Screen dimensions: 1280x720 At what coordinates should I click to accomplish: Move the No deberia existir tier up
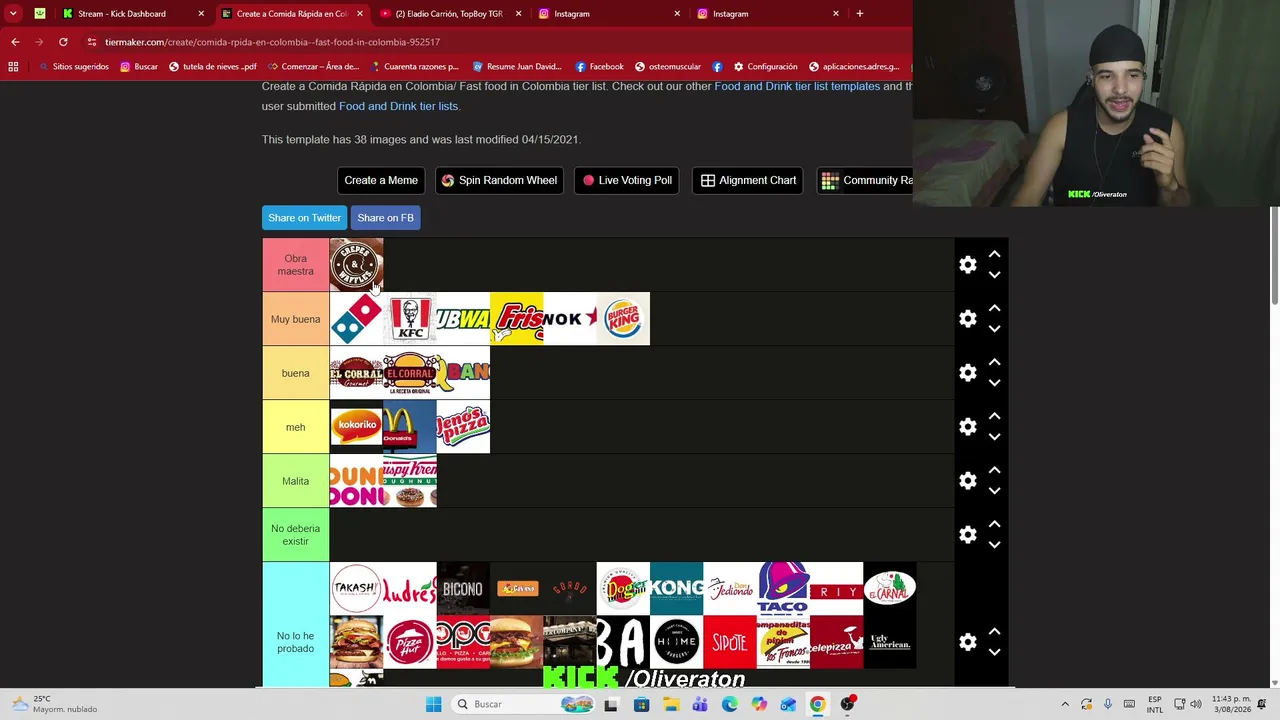tap(994, 525)
